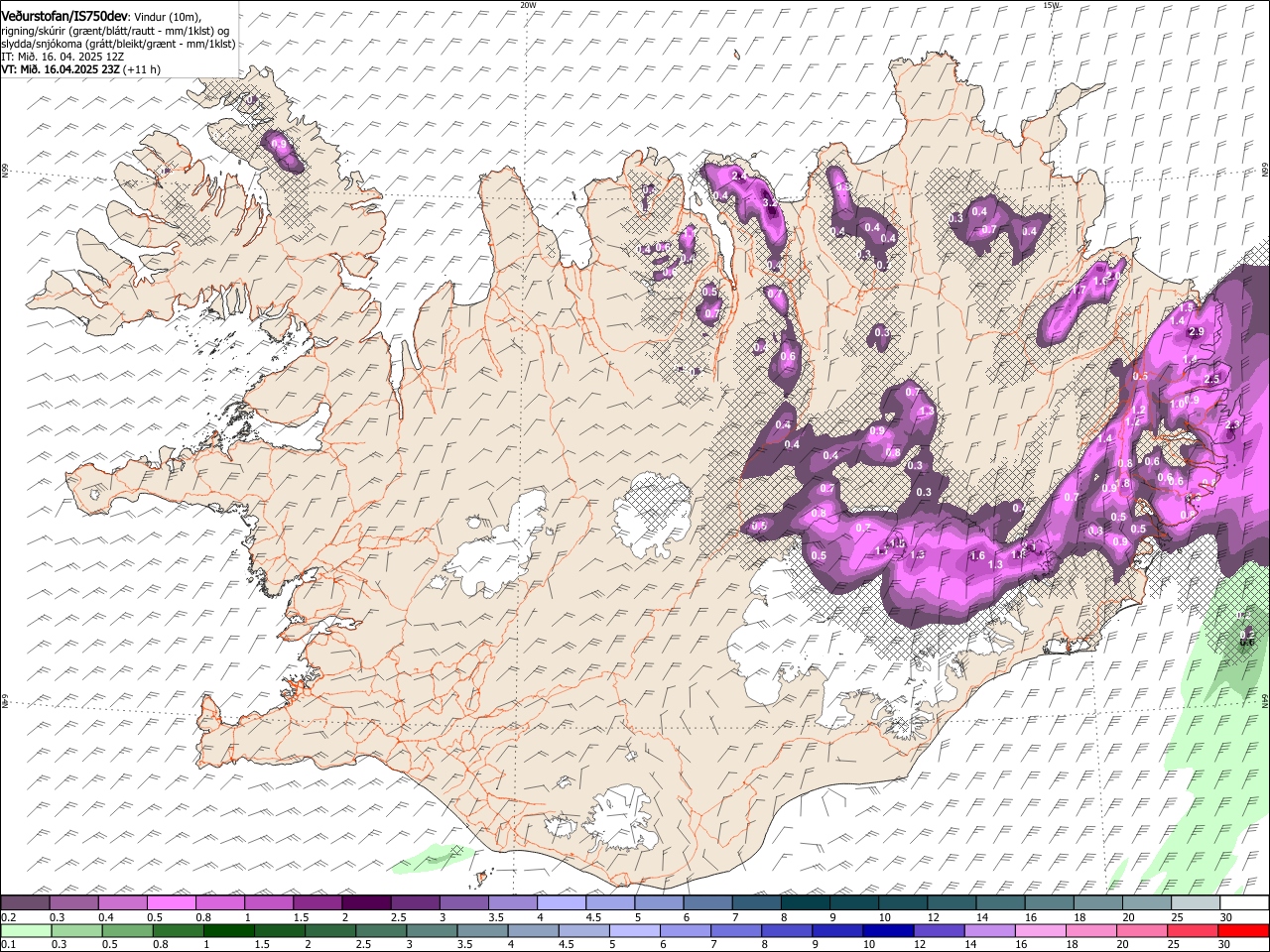Select the lower legend swatch between 2.5 and 3
Viewport: 1270px width, 952px height.
click(x=381, y=930)
